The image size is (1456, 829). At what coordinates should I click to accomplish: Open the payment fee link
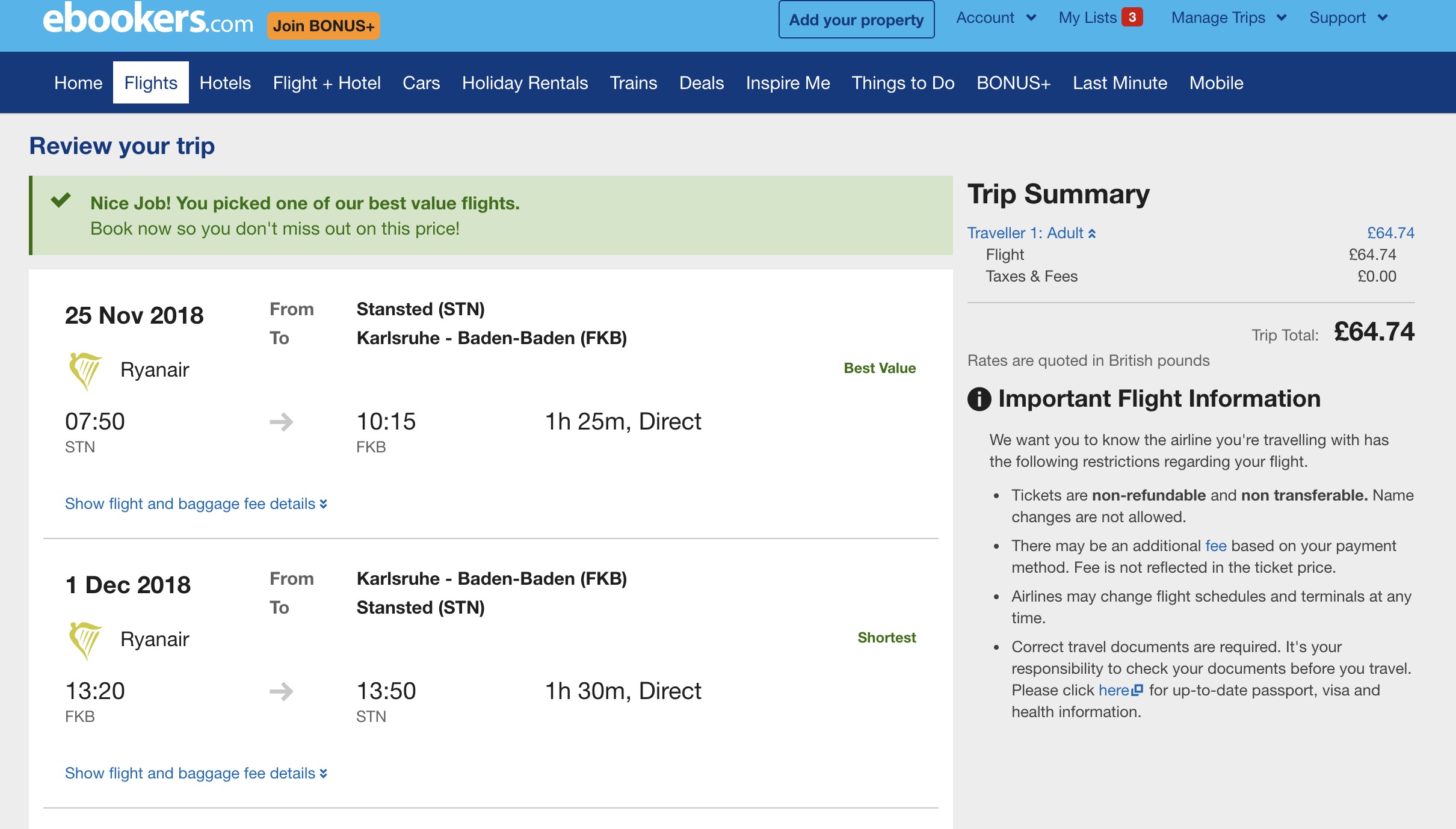click(x=1216, y=545)
